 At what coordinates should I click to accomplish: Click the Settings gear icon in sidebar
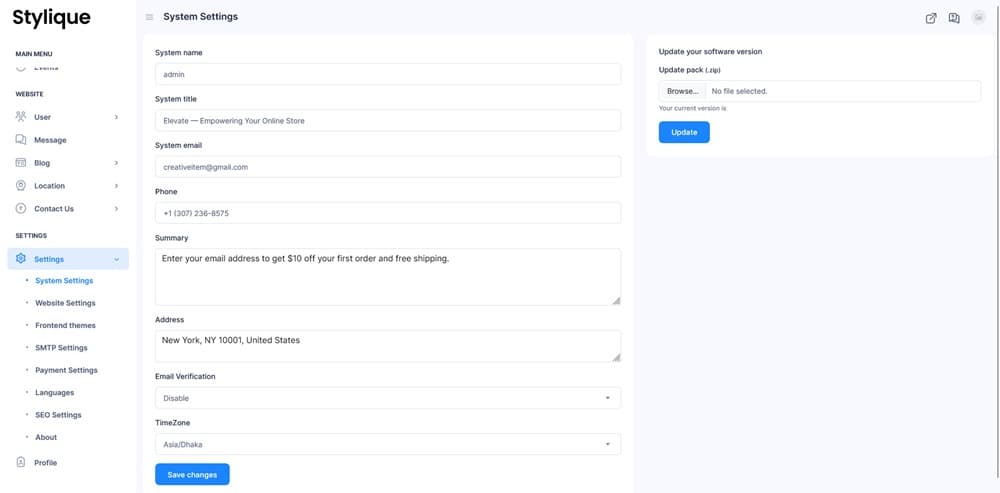pos(21,259)
